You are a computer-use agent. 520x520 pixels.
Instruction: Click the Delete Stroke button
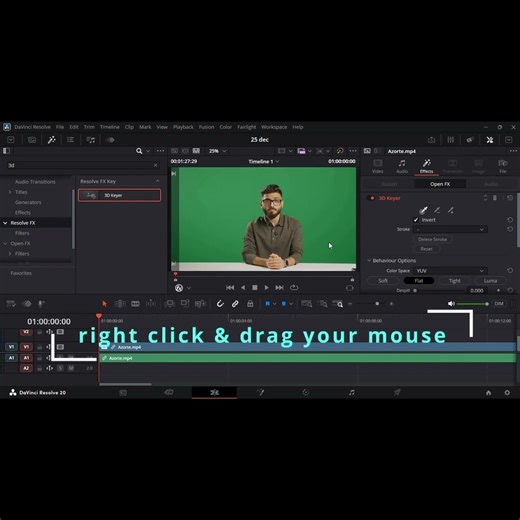click(432, 239)
